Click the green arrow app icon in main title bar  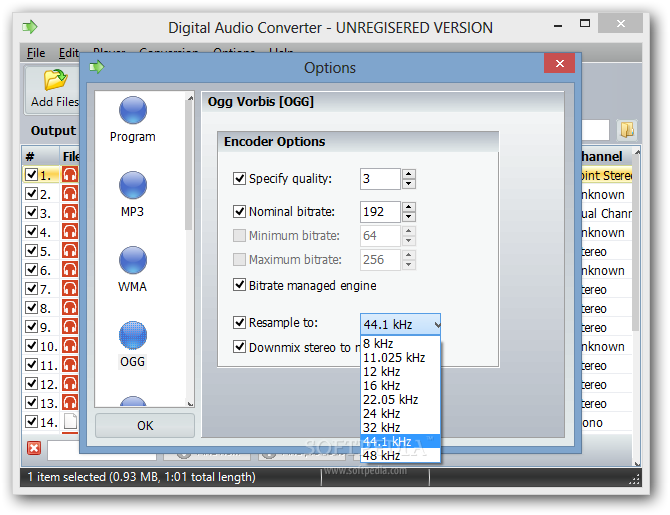click(x=30, y=27)
